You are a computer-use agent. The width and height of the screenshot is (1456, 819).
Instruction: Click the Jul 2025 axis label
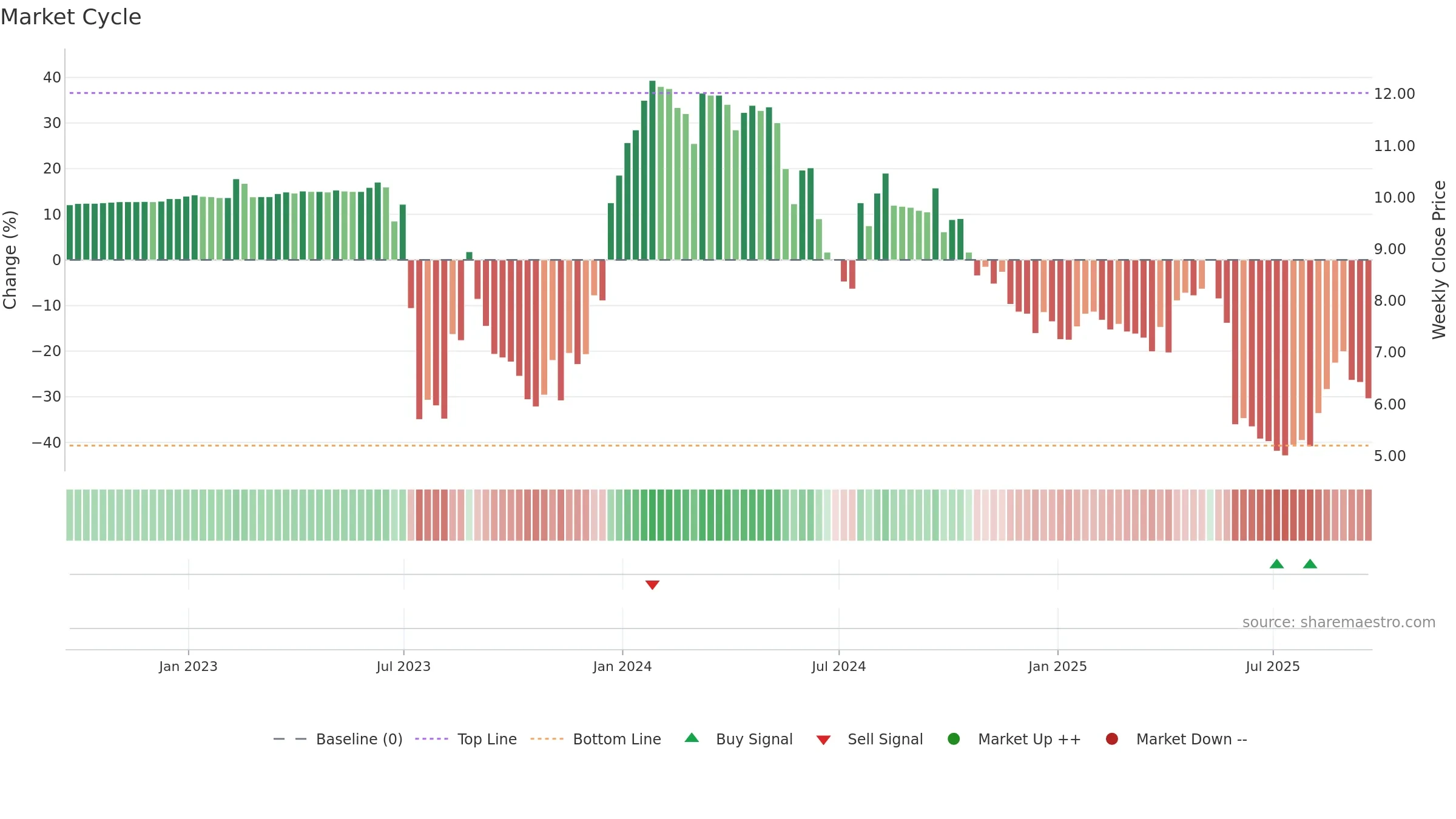pyautogui.click(x=1273, y=667)
